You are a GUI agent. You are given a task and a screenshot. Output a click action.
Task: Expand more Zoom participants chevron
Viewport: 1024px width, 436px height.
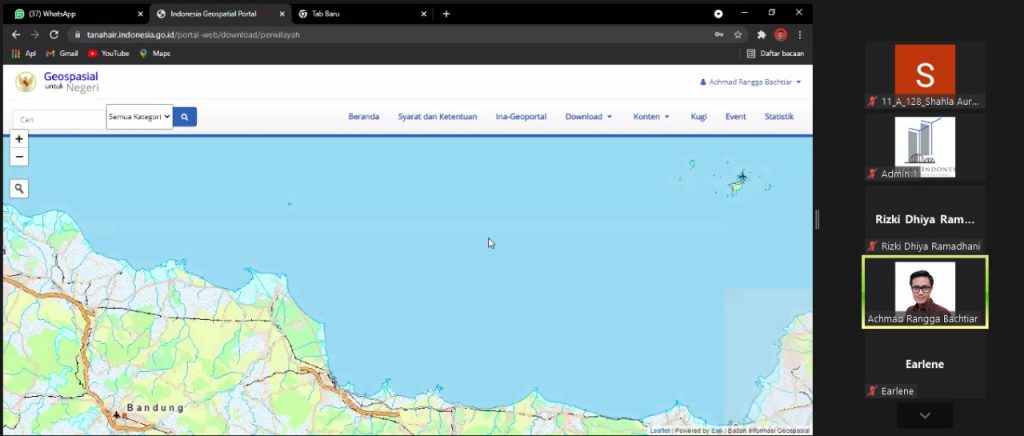[x=925, y=415]
